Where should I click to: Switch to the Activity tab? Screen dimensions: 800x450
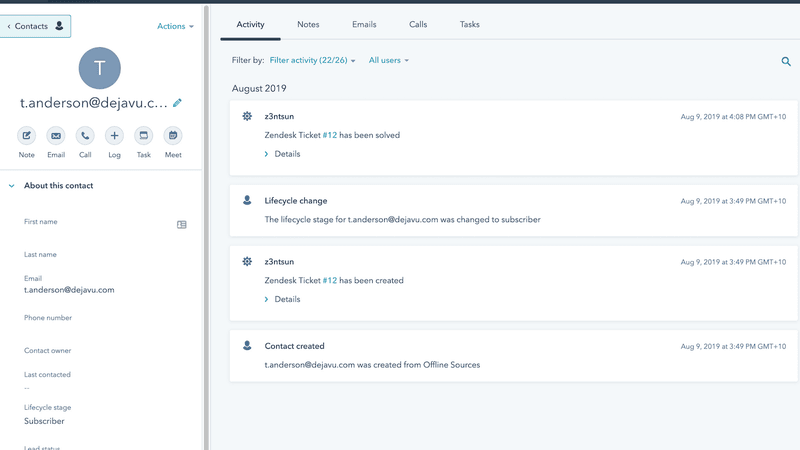coord(251,24)
